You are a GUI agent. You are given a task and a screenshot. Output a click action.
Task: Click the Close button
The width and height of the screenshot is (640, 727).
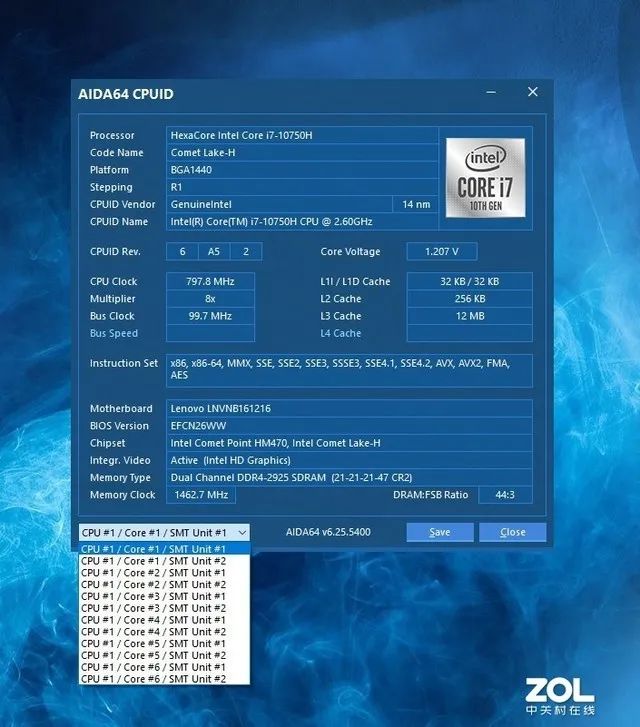pyautogui.click(x=512, y=532)
